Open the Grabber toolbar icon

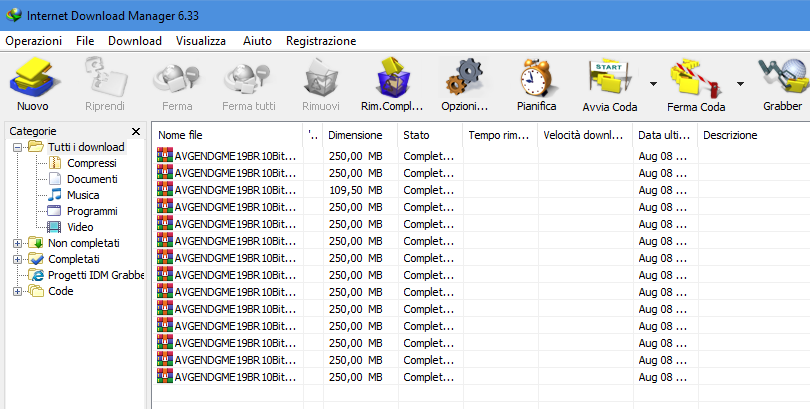pos(782,78)
